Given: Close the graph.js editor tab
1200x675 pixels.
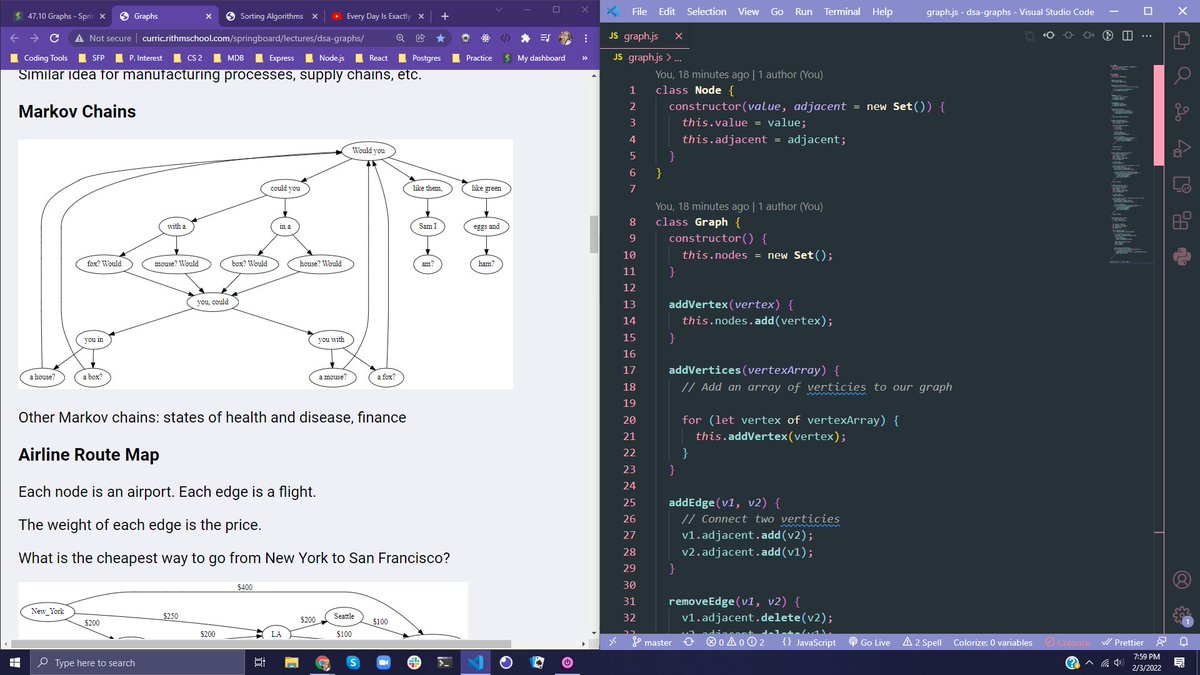Looking at the screenshot, I should [679, 36].
